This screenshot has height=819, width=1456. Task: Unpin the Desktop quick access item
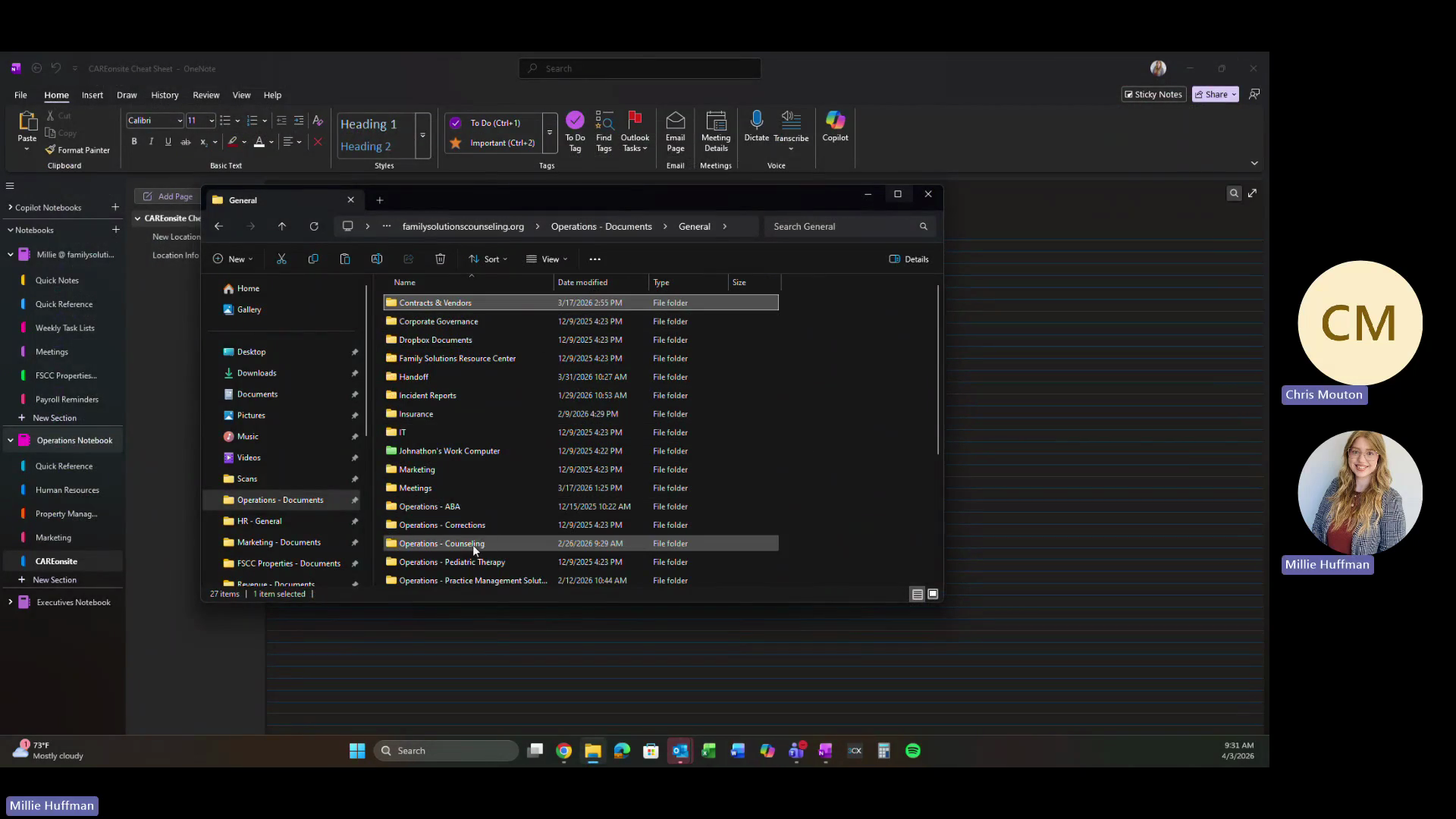(x=354, y=352)
